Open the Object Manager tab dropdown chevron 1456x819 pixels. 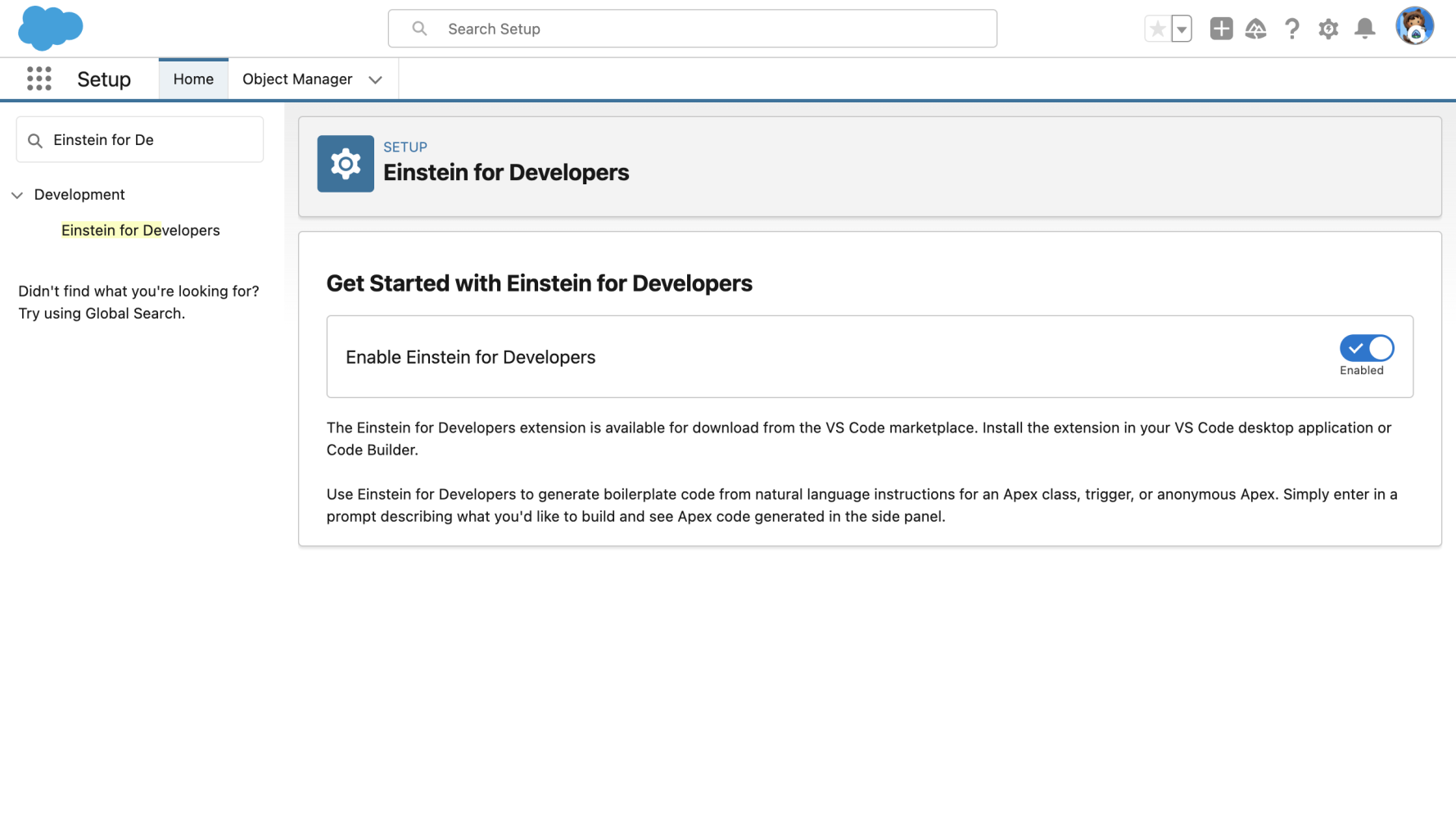tap(375, 79)
